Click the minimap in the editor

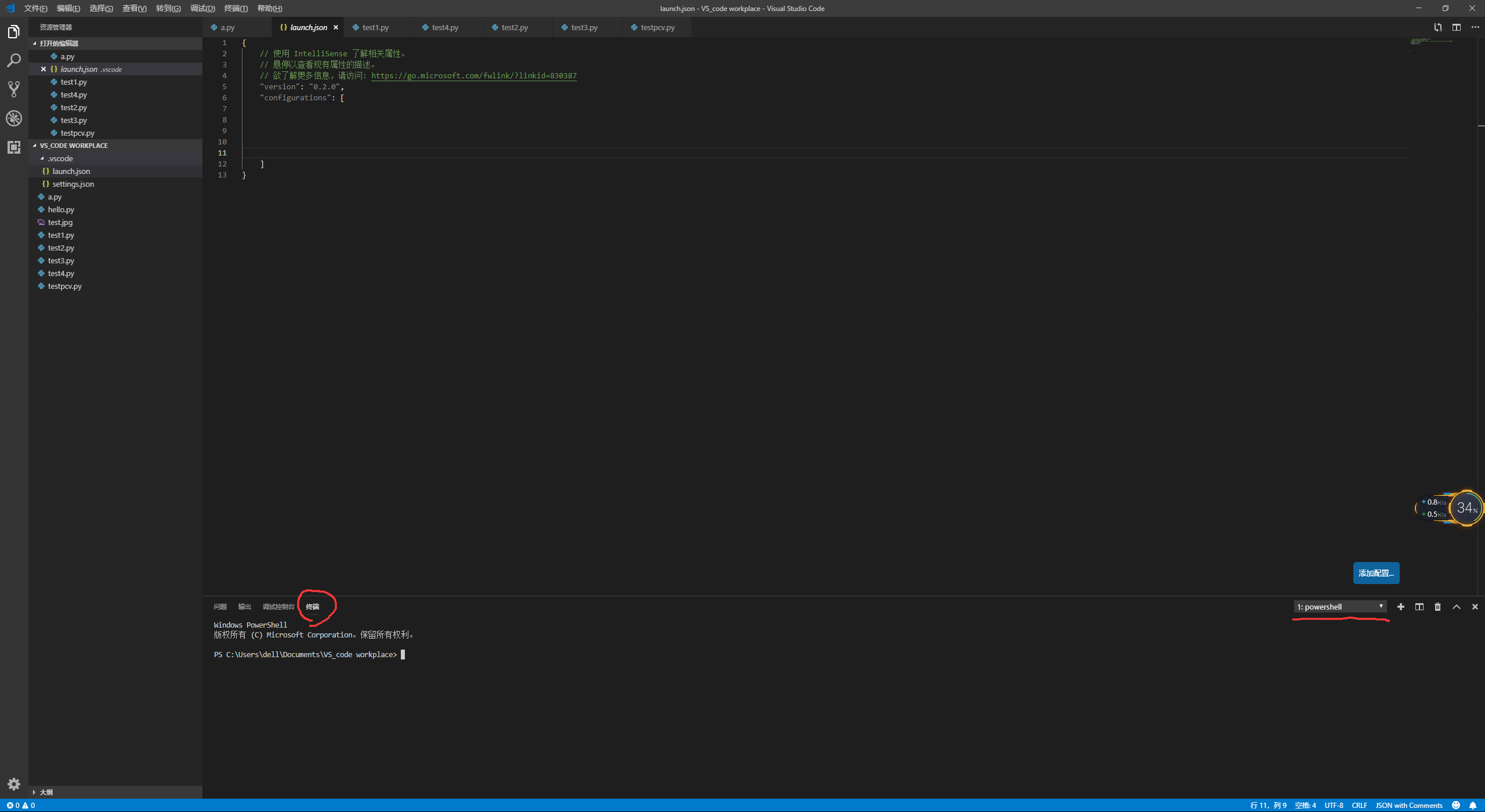click(x=1432, y=42)
